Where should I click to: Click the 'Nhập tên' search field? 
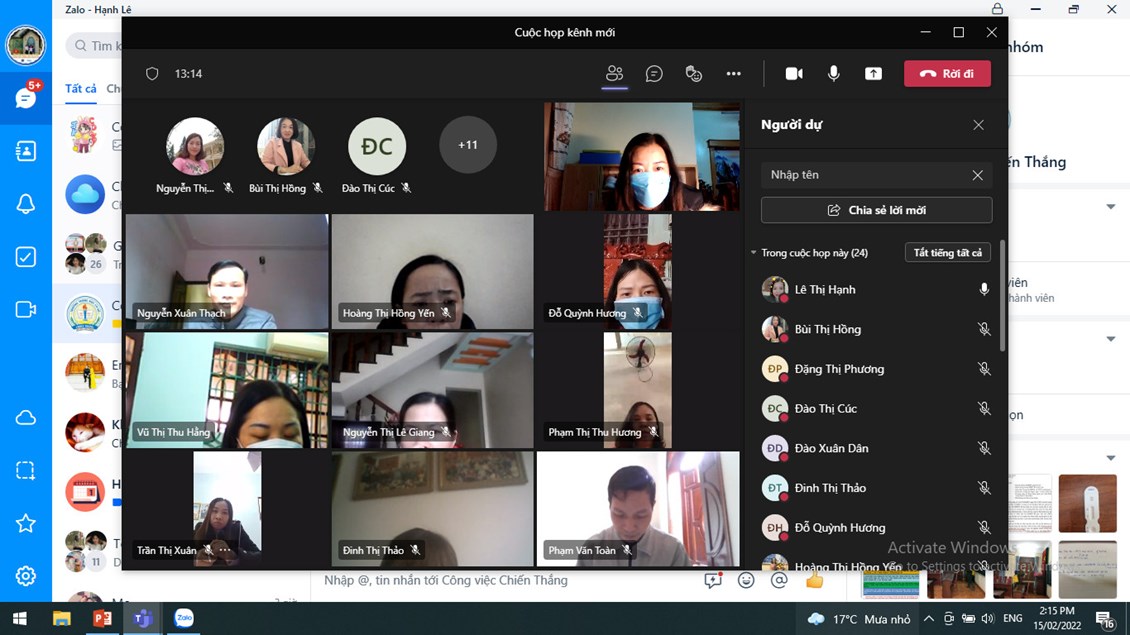click(865, 175)
